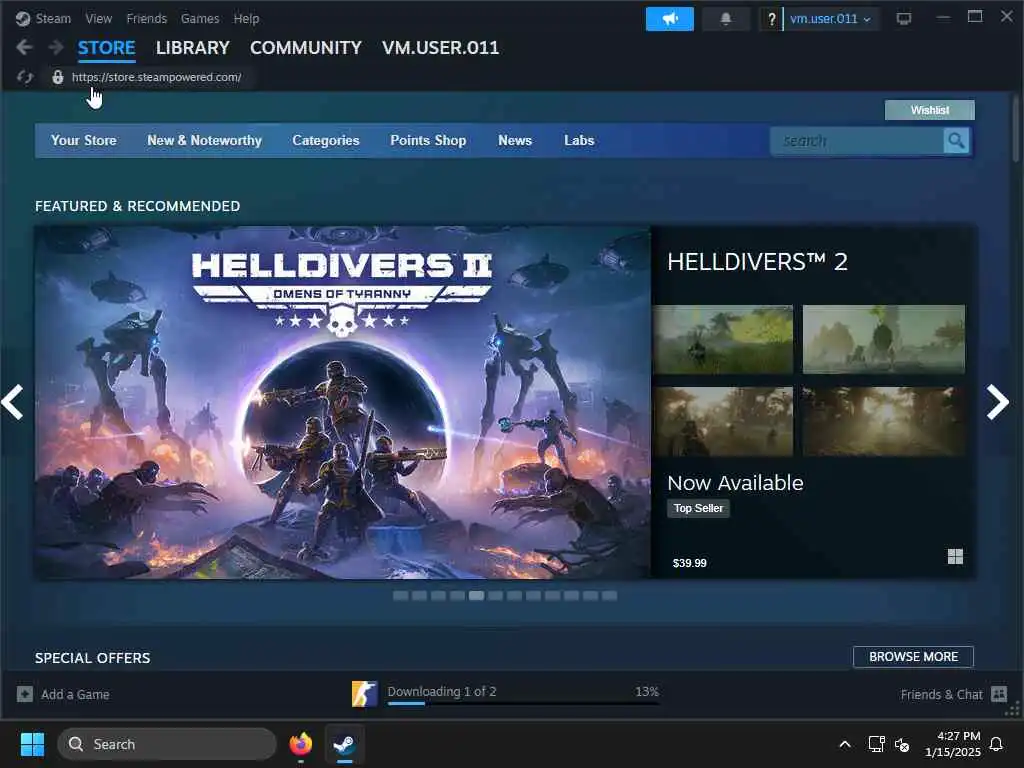Click the HELLDIVERS™ 2 title
1024x768 pixels.
click(x=757, y=262)
